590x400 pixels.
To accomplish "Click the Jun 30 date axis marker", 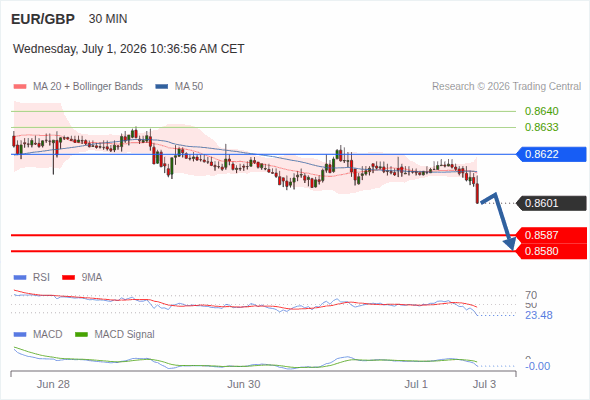I will (x=243, y=384).
